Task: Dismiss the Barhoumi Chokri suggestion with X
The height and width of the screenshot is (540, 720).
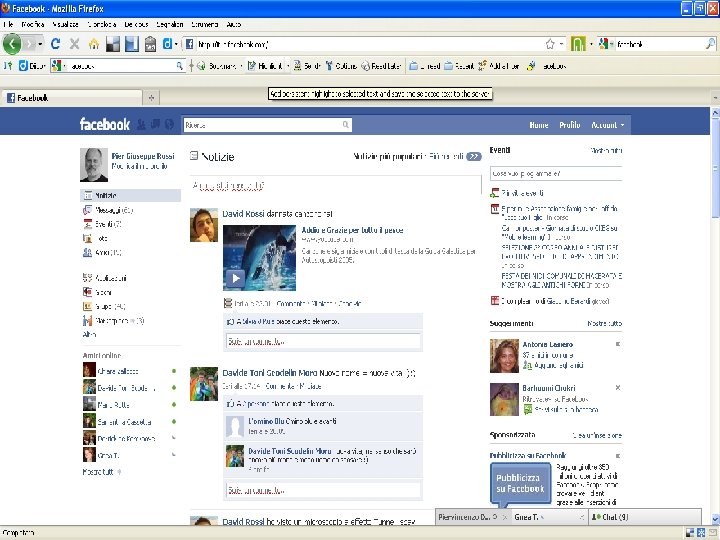Action: pyautogui.click(x=618, y=388)
